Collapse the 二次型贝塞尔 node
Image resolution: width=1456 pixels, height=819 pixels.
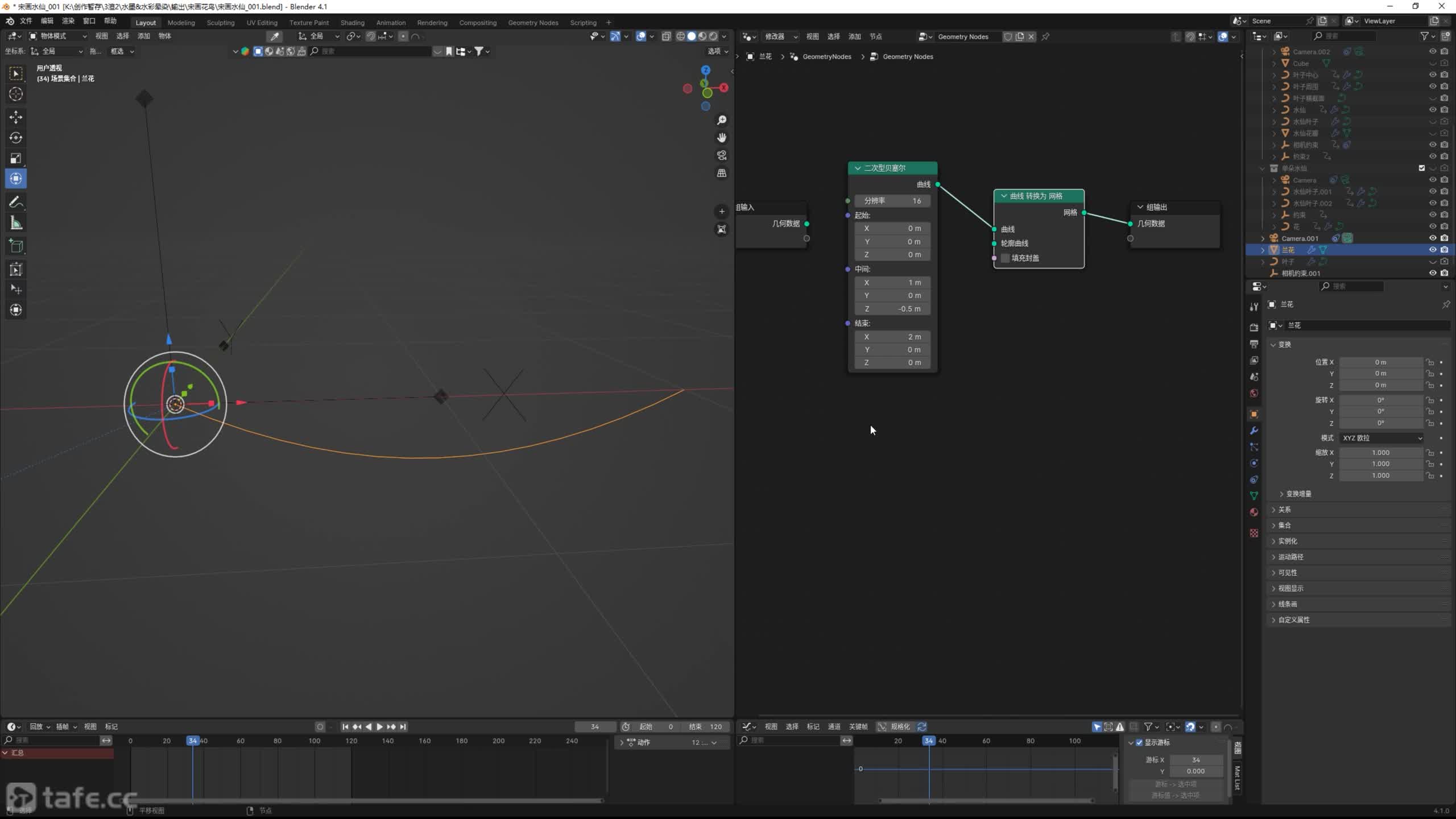pyautogui.click(x=858, y=168)
